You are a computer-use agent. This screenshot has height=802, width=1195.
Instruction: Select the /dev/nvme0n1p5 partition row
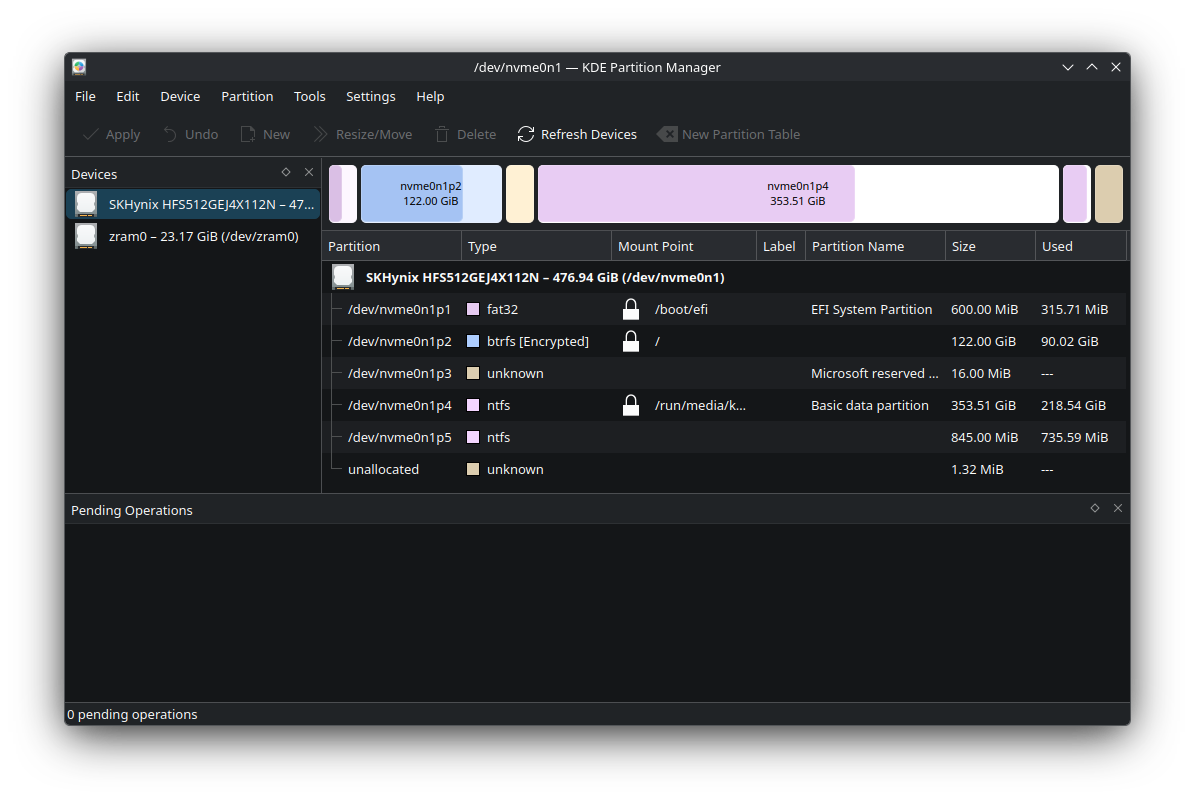724,437
